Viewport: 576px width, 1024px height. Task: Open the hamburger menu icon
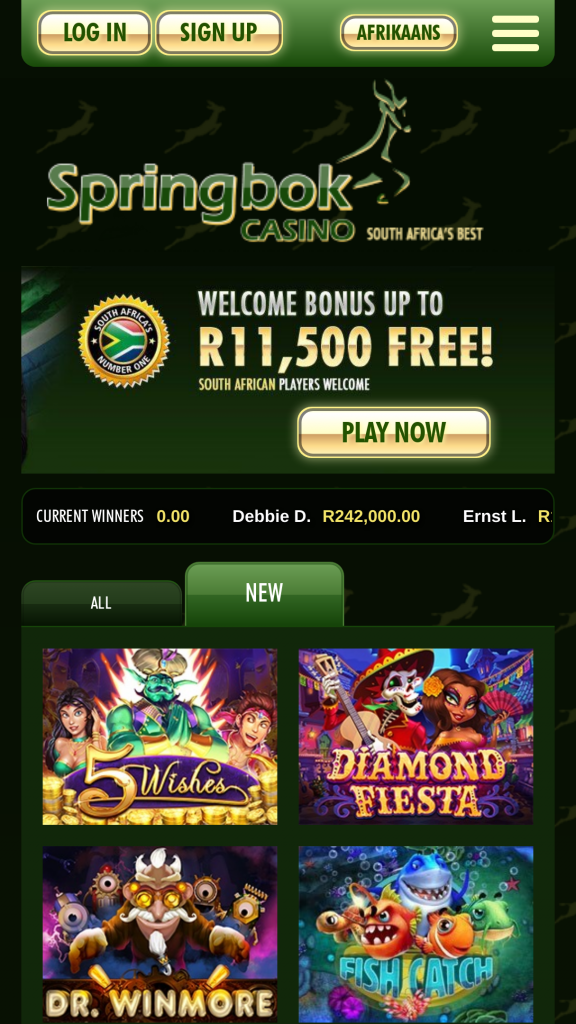click(x=515, y=33)
